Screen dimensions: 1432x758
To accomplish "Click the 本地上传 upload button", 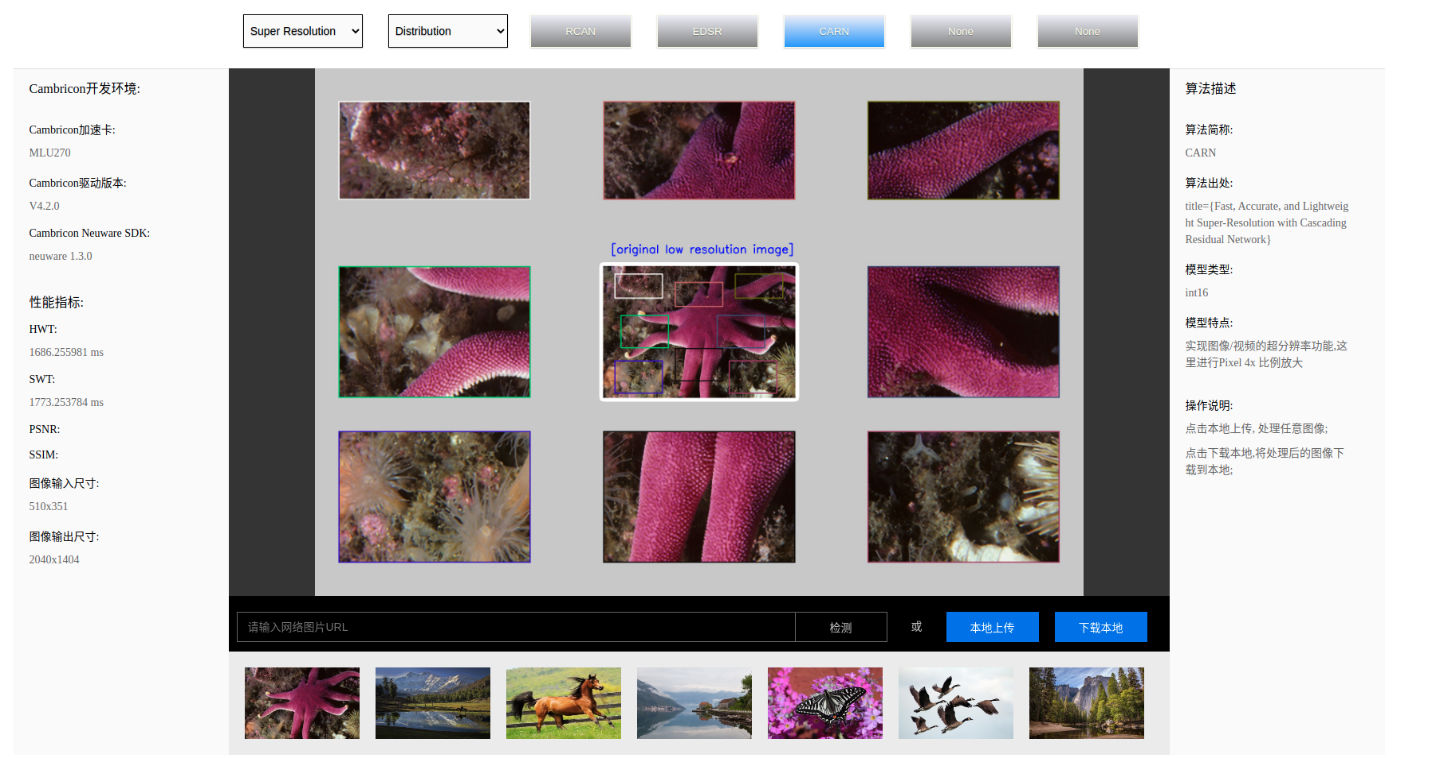I will tap(992, 627).
